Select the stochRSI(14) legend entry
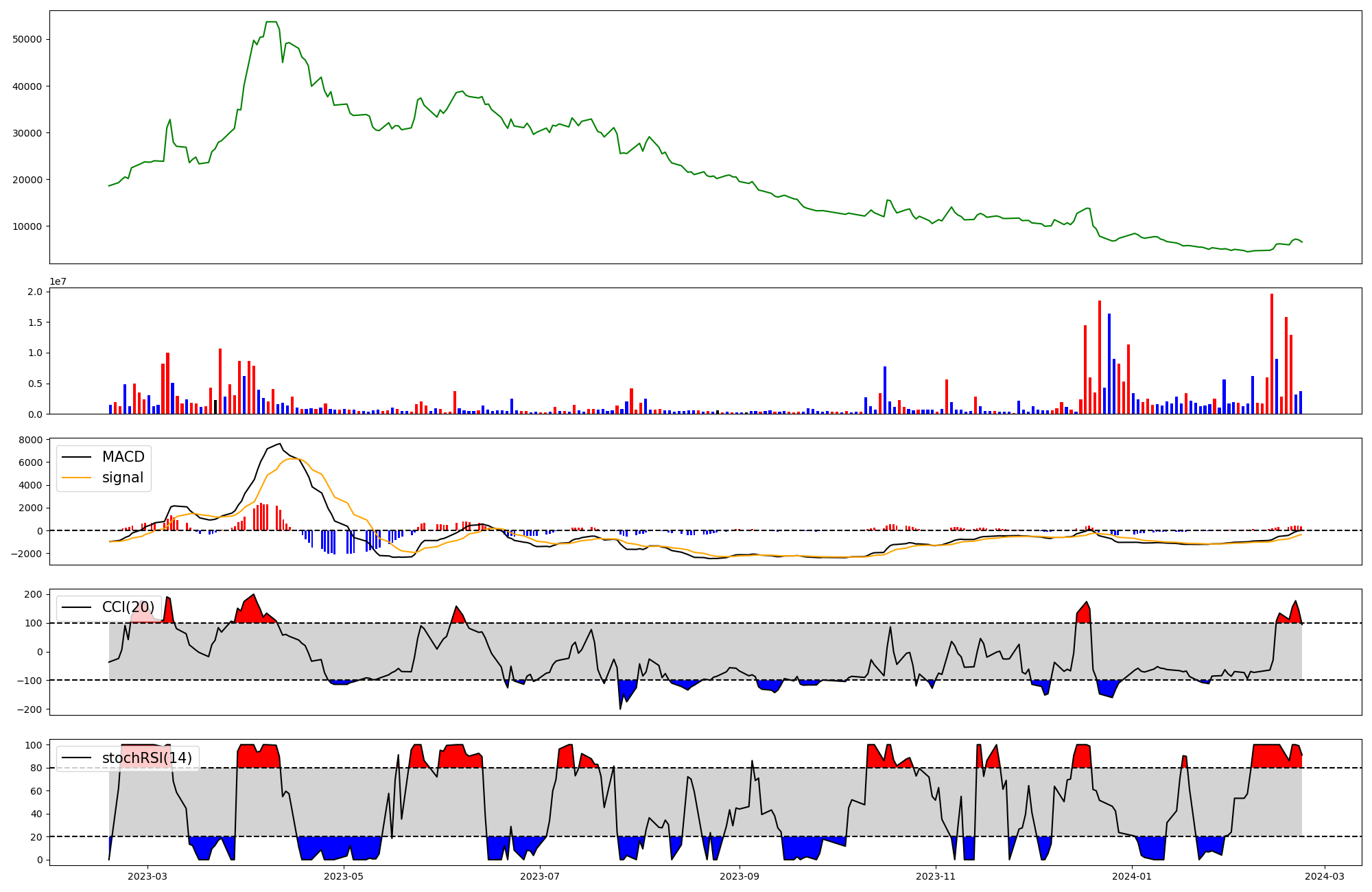 [x=146, y=758]
